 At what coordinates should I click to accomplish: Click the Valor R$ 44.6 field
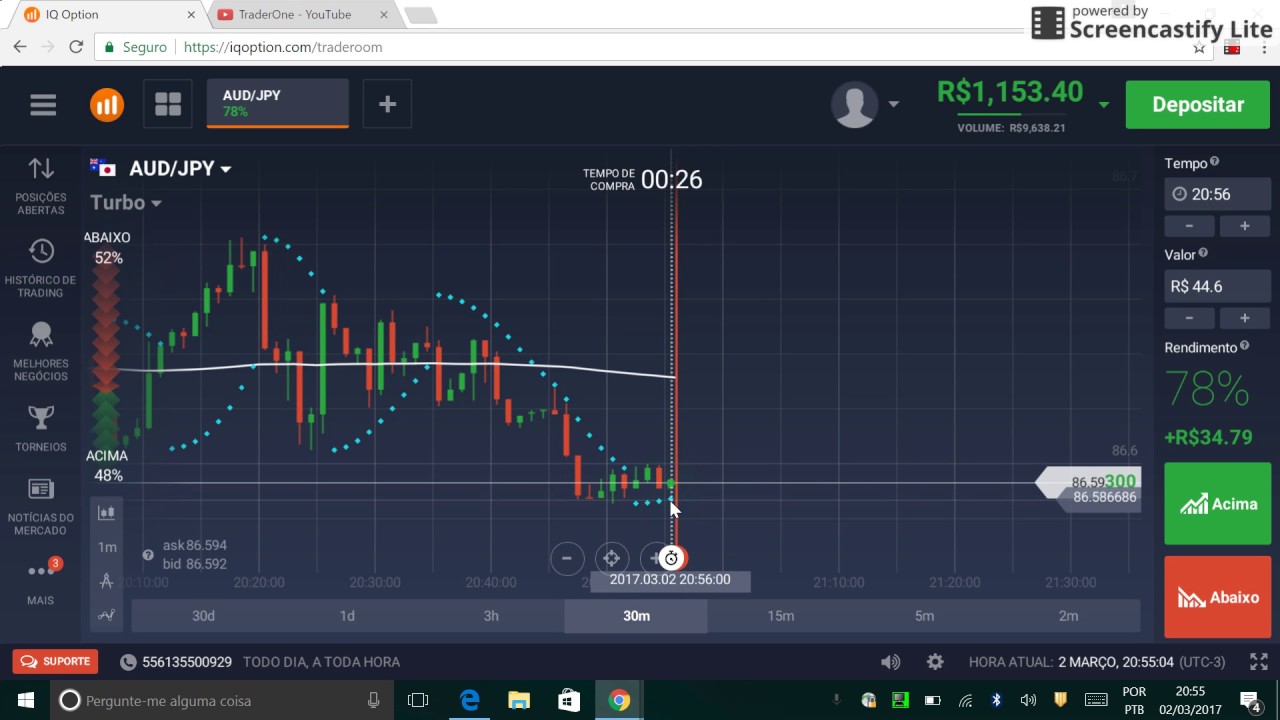point(1217,286)
